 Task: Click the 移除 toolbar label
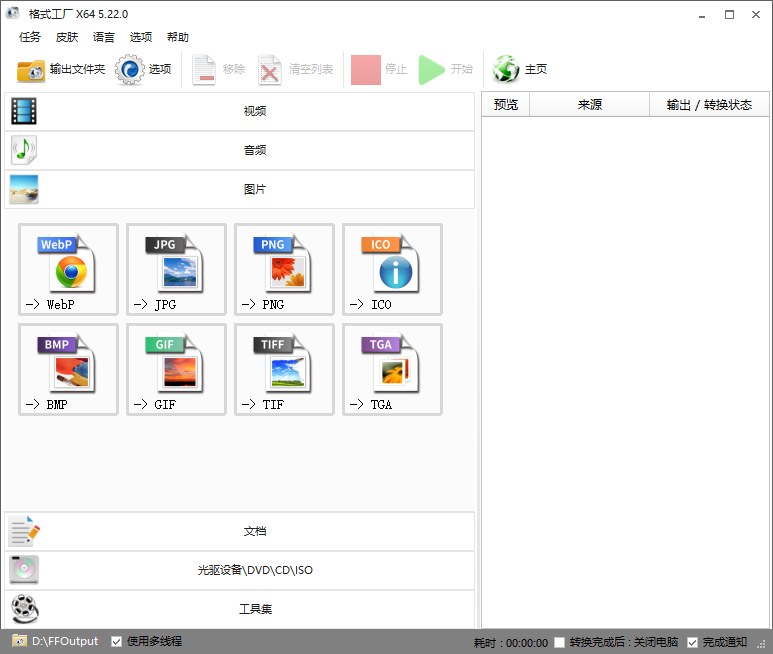point(234,69)
